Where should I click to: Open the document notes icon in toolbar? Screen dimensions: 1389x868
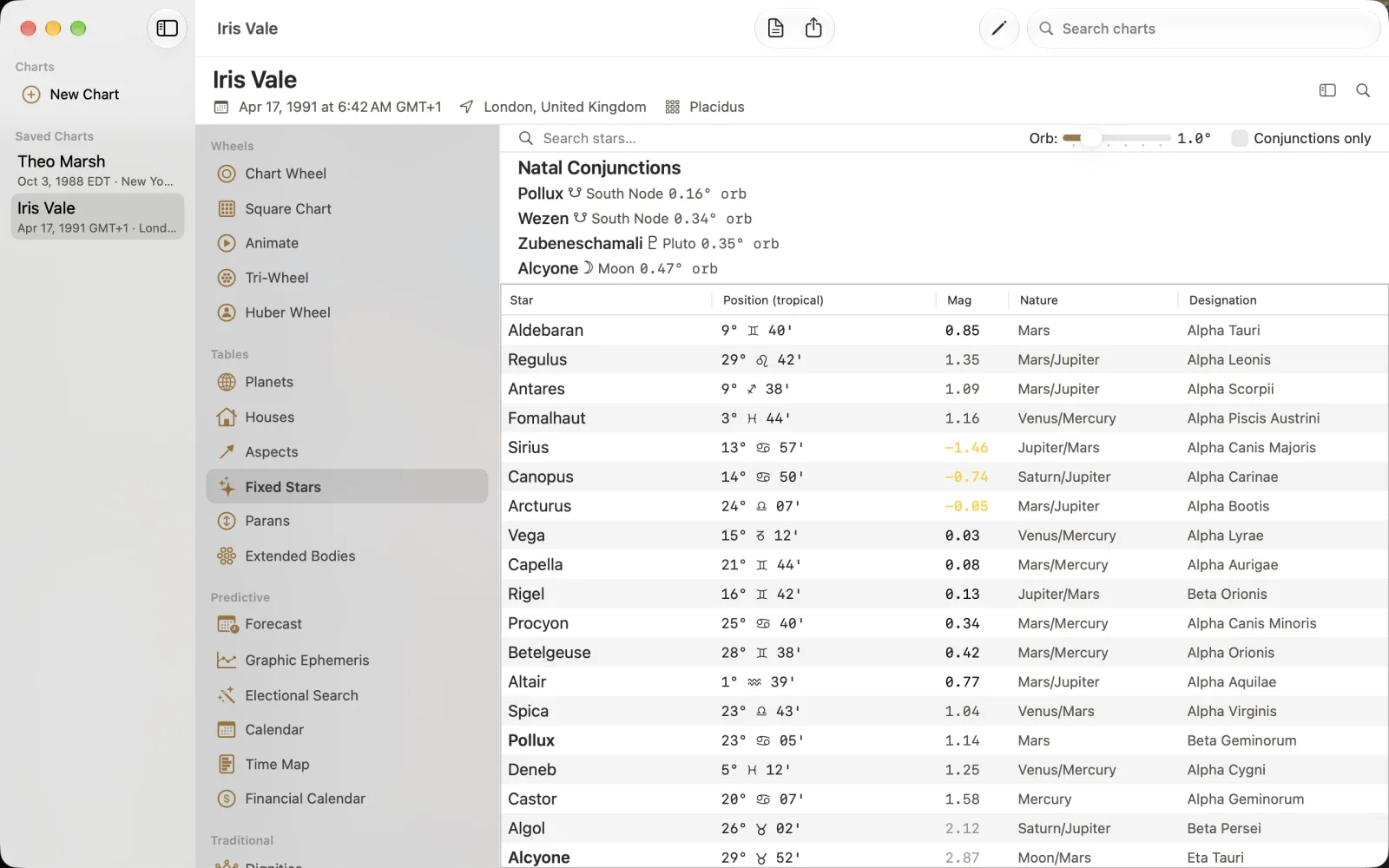(x=775, y=29)
